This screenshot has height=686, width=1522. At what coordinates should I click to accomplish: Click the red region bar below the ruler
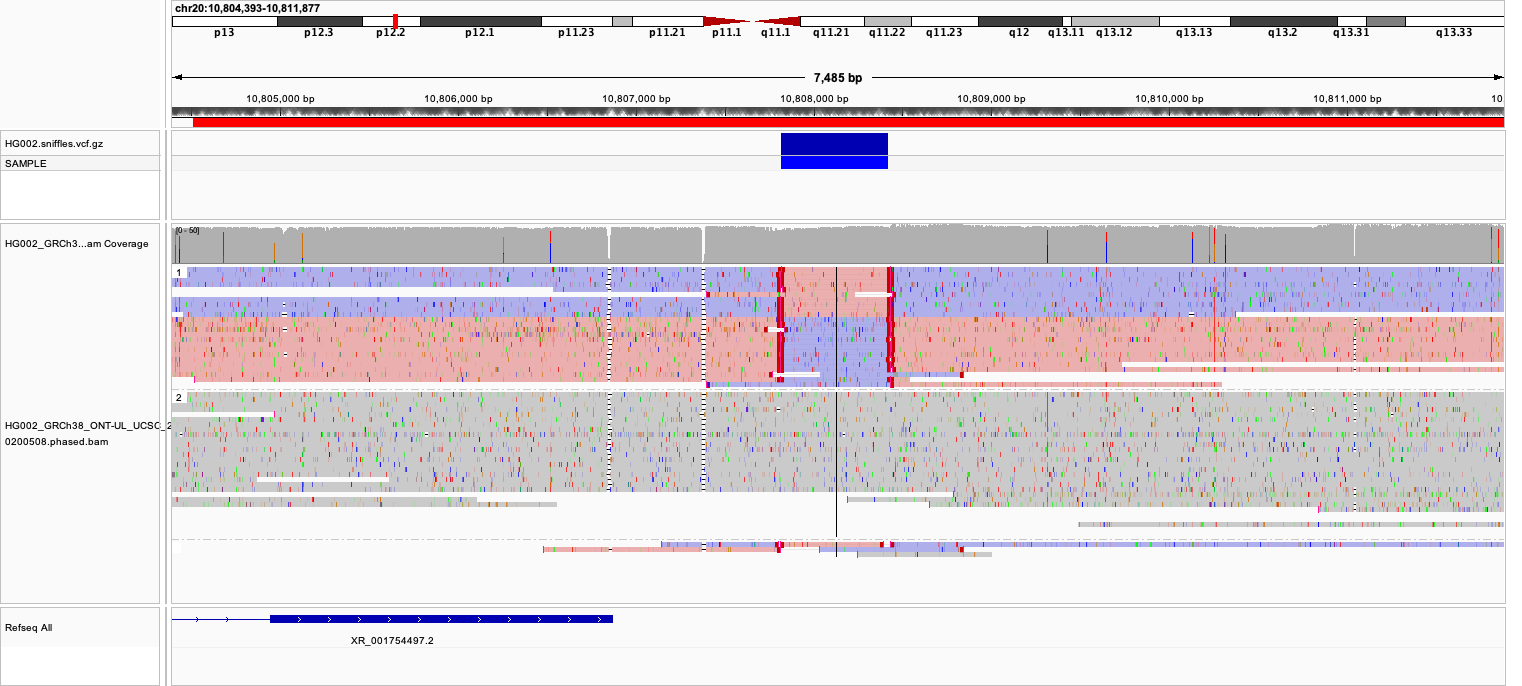[x=848, y=122]
